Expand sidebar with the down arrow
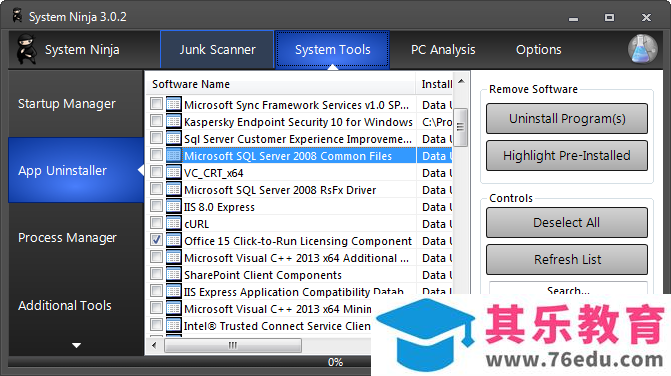This screenshot has height=376, width=671. coord(76,345)
